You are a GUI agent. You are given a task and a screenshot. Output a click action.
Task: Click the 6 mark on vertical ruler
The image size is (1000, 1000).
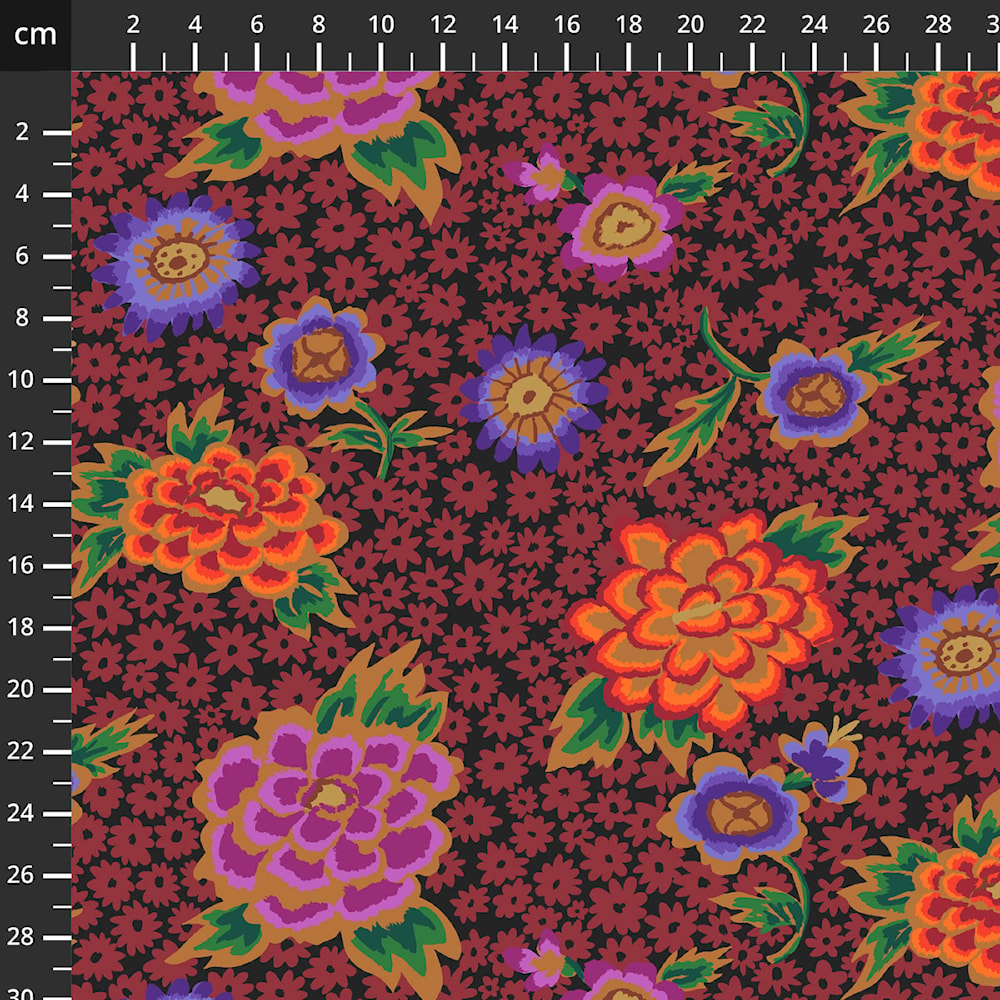point(22,256)
